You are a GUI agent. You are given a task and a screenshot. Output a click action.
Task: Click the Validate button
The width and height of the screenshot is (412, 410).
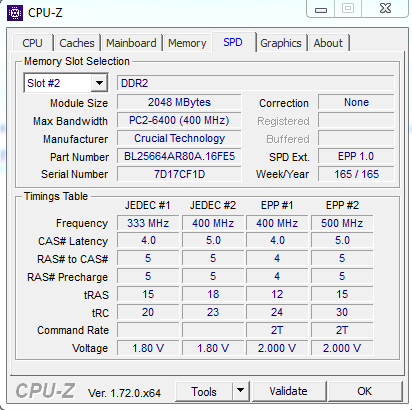289,391
